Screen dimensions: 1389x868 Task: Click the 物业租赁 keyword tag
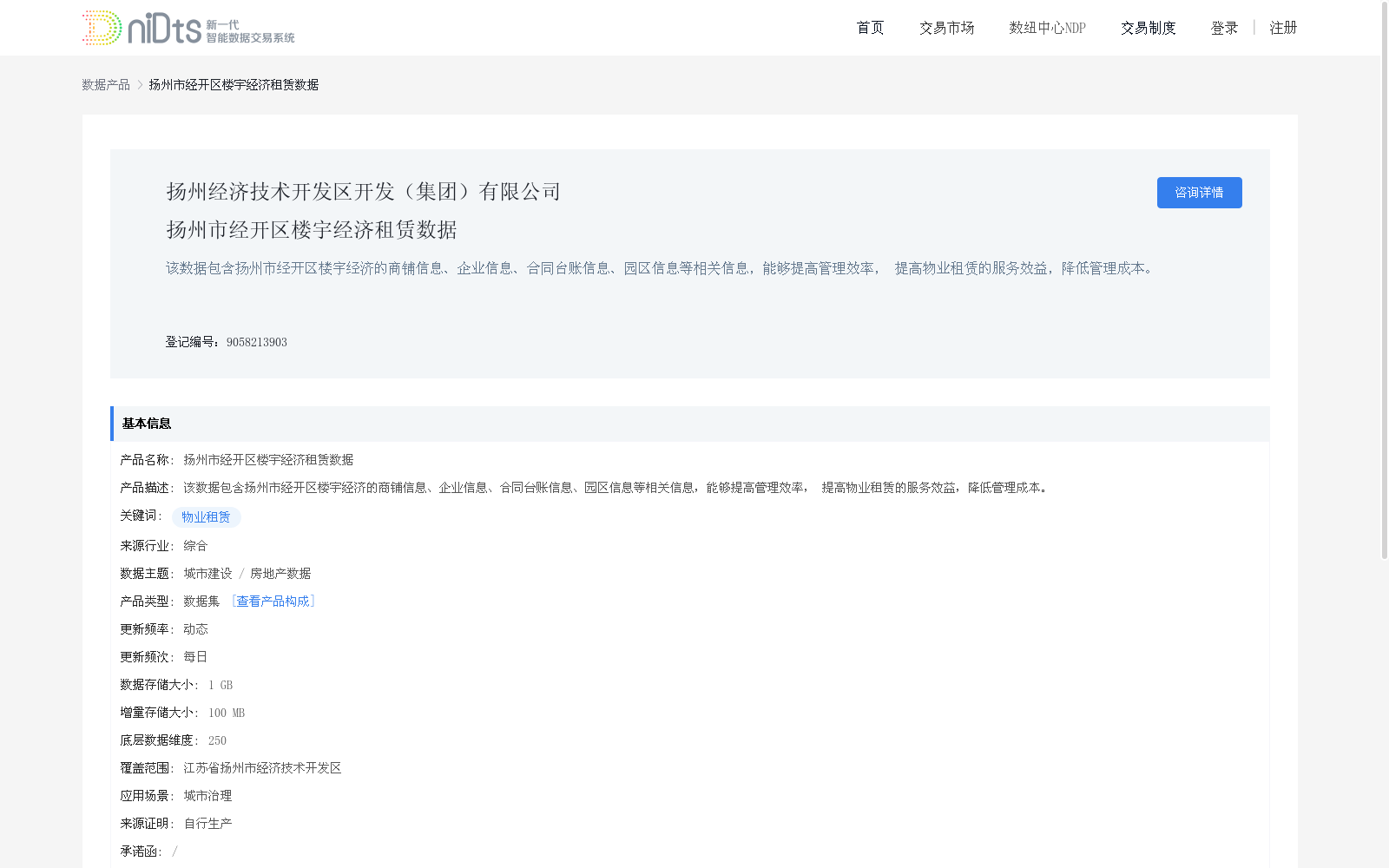point(206,517)
